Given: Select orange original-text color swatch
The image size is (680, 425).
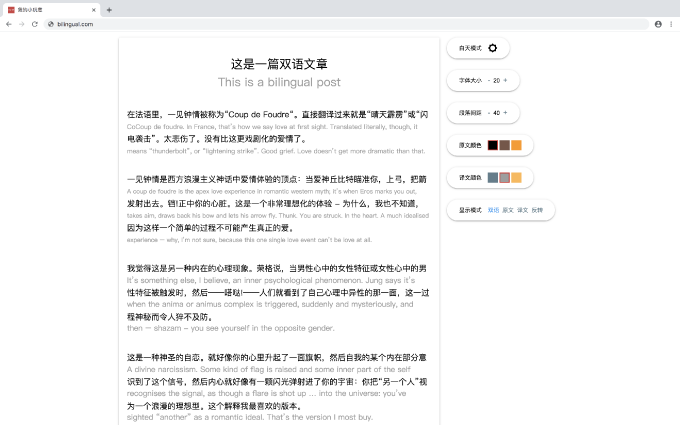Looking at the screenshot, I should tap(516, 145).
